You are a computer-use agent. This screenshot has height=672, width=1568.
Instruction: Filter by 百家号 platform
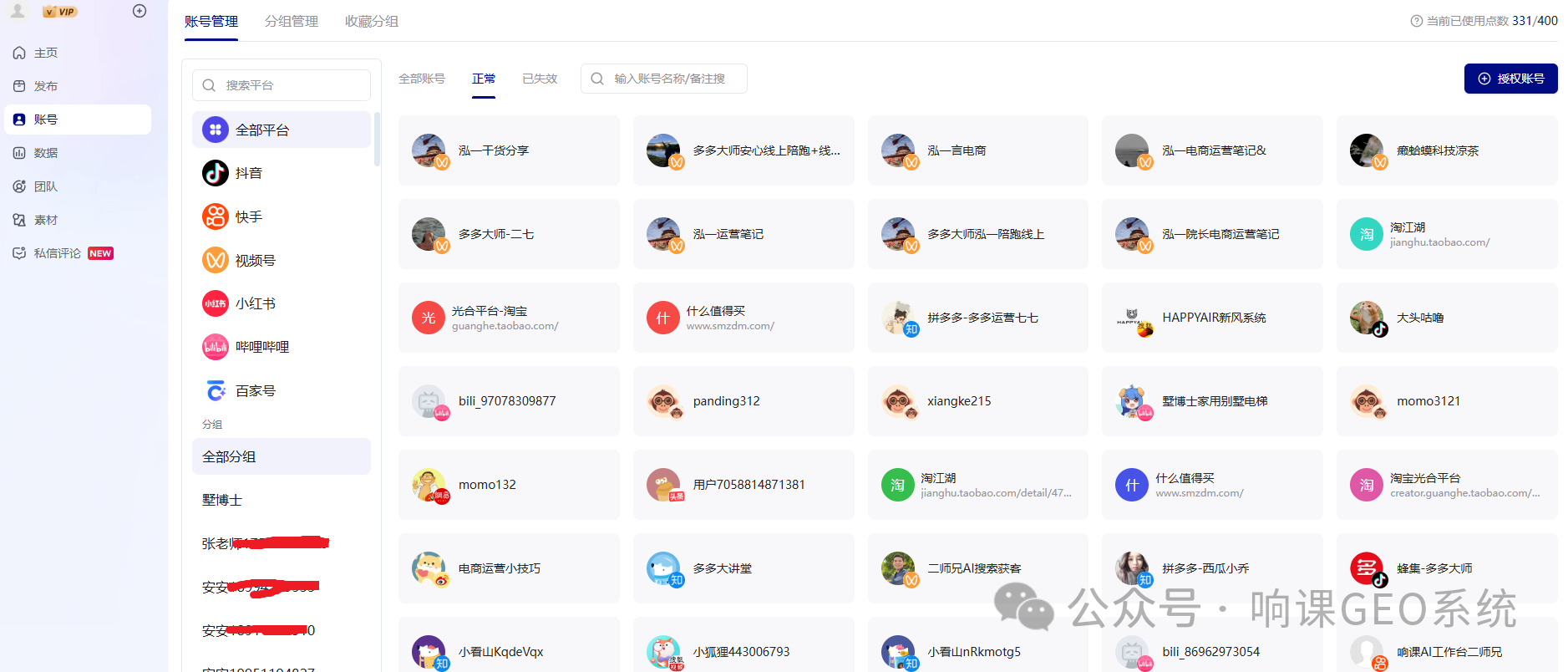click(282, 390)
